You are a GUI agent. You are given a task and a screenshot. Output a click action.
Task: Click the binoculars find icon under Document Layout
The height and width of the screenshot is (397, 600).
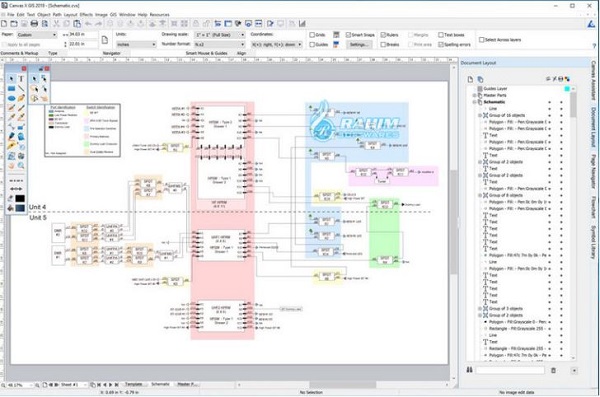[x=470, y=370]
